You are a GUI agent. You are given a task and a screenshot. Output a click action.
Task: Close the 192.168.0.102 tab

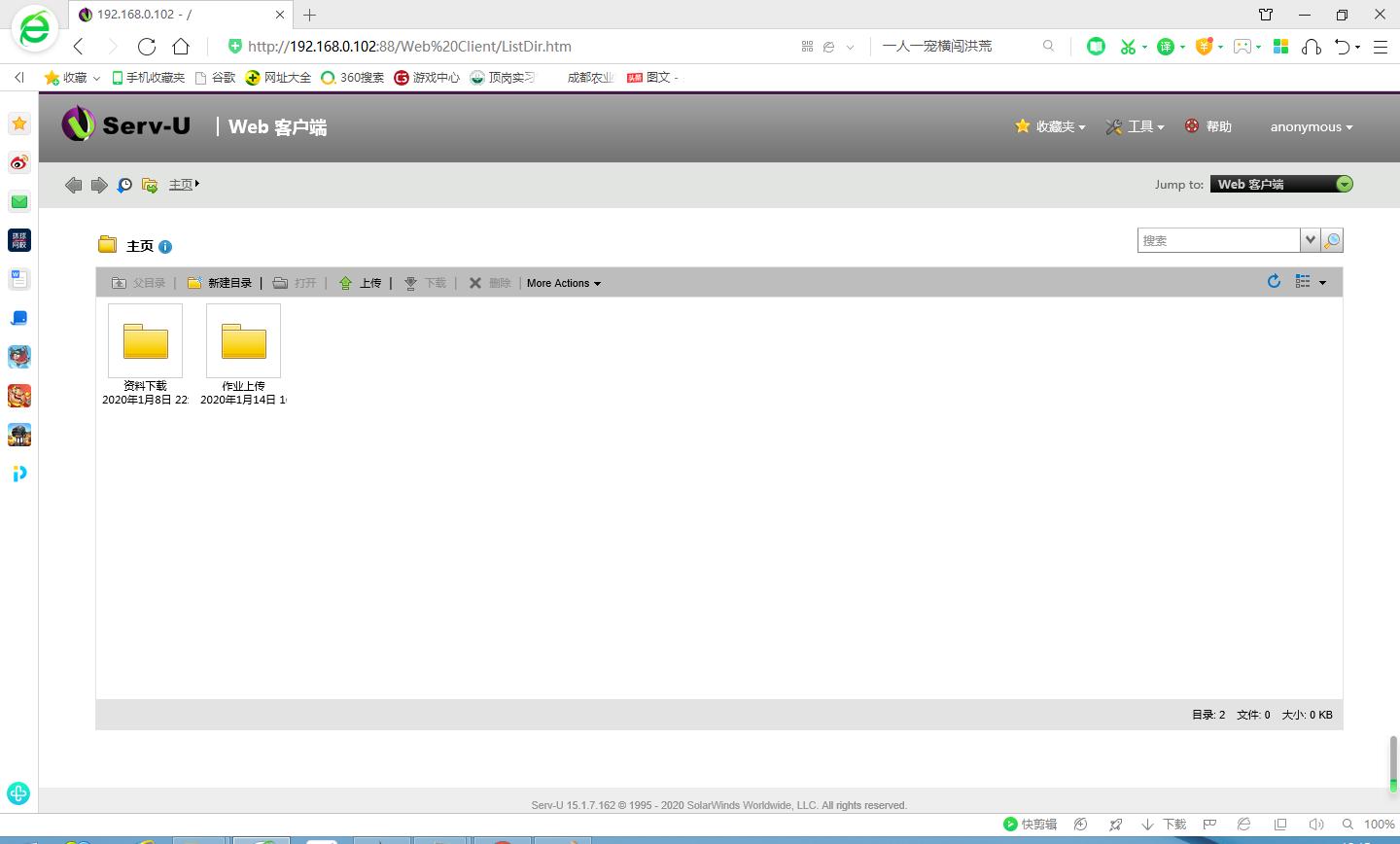pos(281,15)
